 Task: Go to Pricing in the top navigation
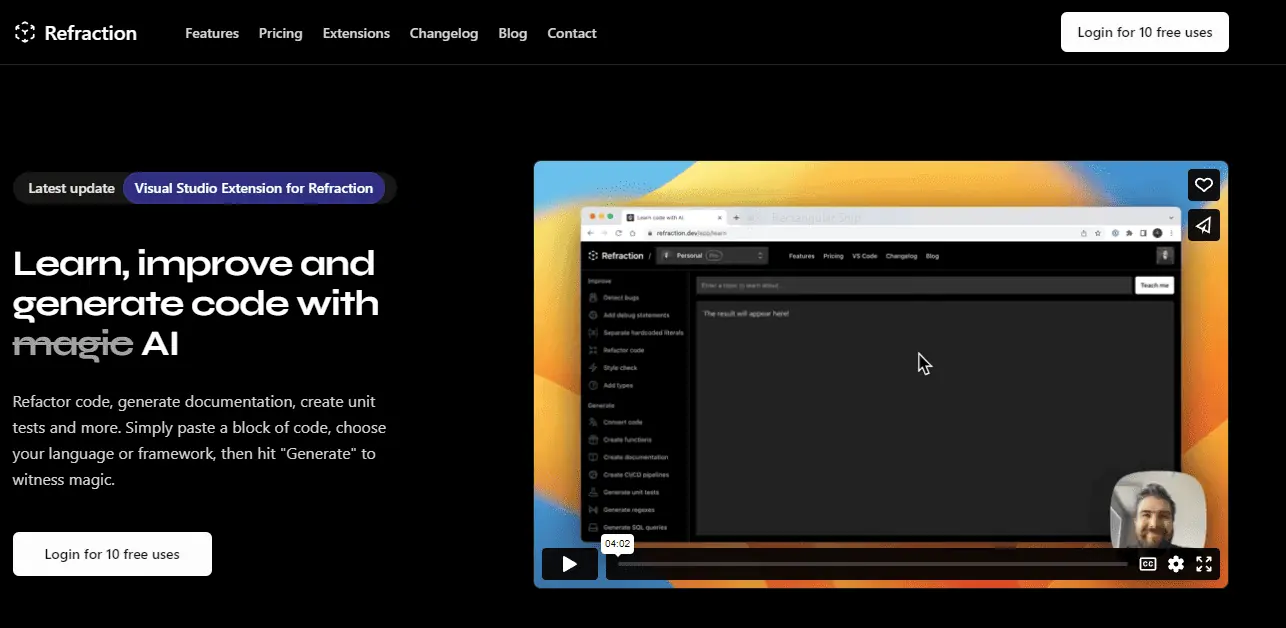[x=280, y=33]
